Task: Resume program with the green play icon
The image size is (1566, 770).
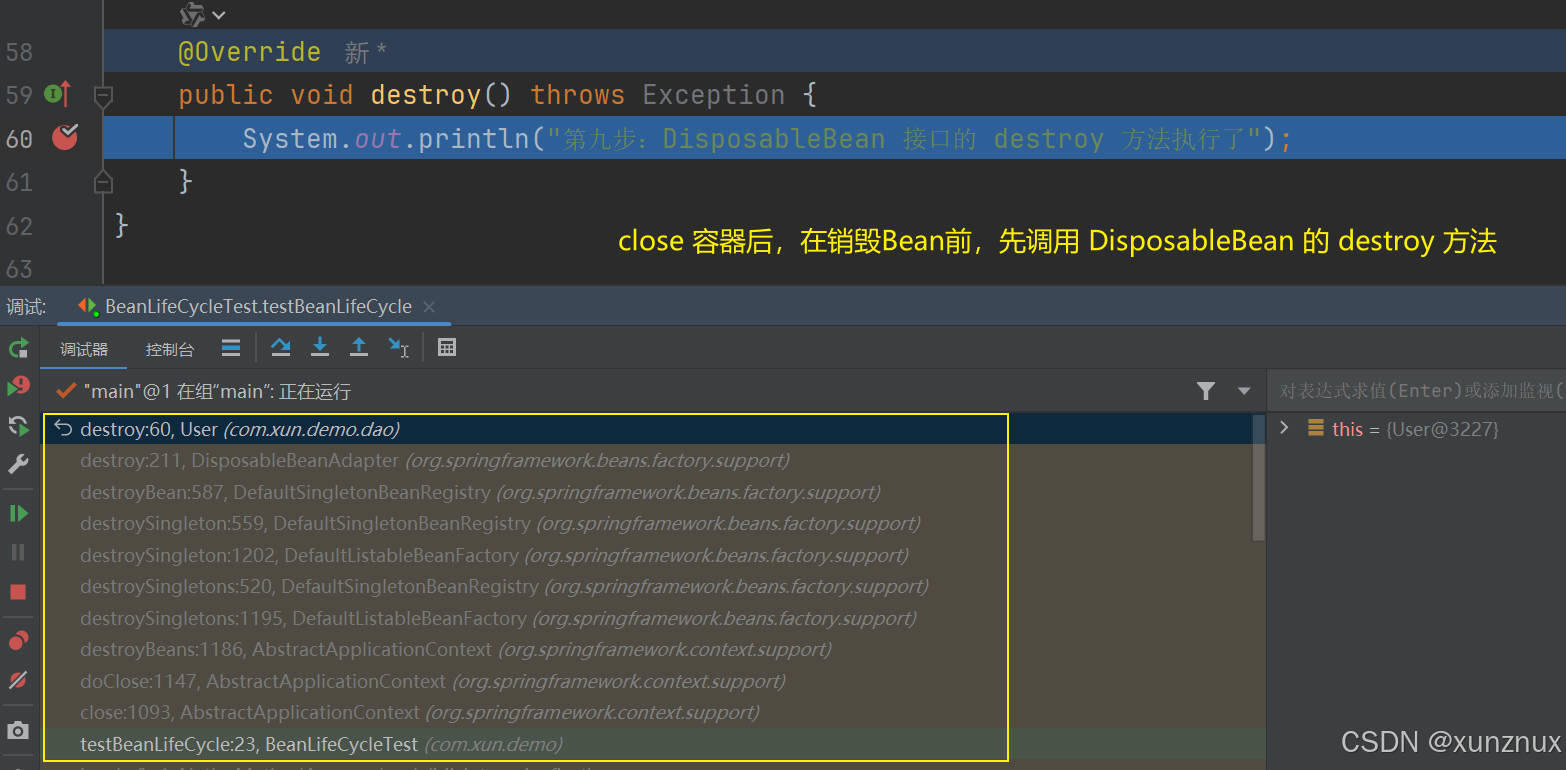Action: tap(18, 513)
